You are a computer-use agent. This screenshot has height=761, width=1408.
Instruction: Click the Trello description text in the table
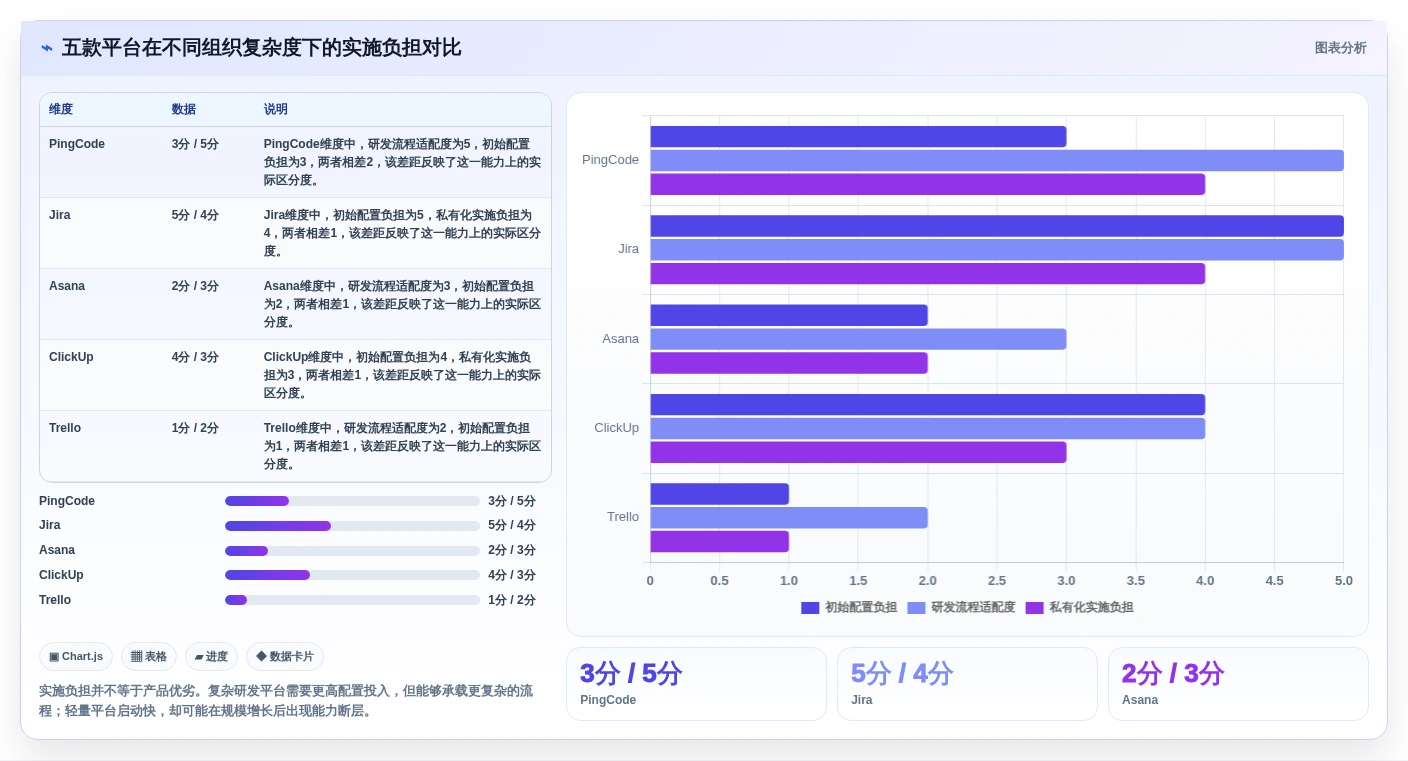[402, 446]
